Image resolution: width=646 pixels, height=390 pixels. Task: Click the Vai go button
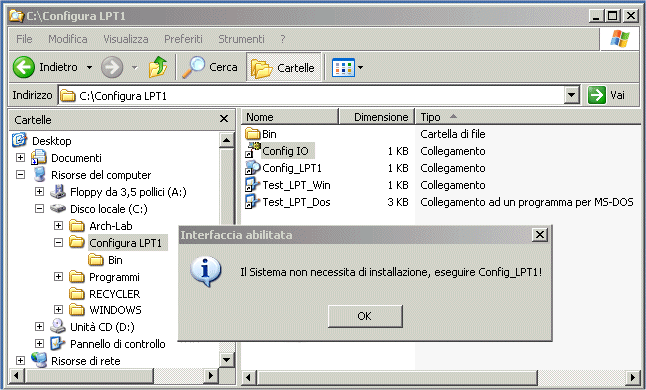click(607, 95)
